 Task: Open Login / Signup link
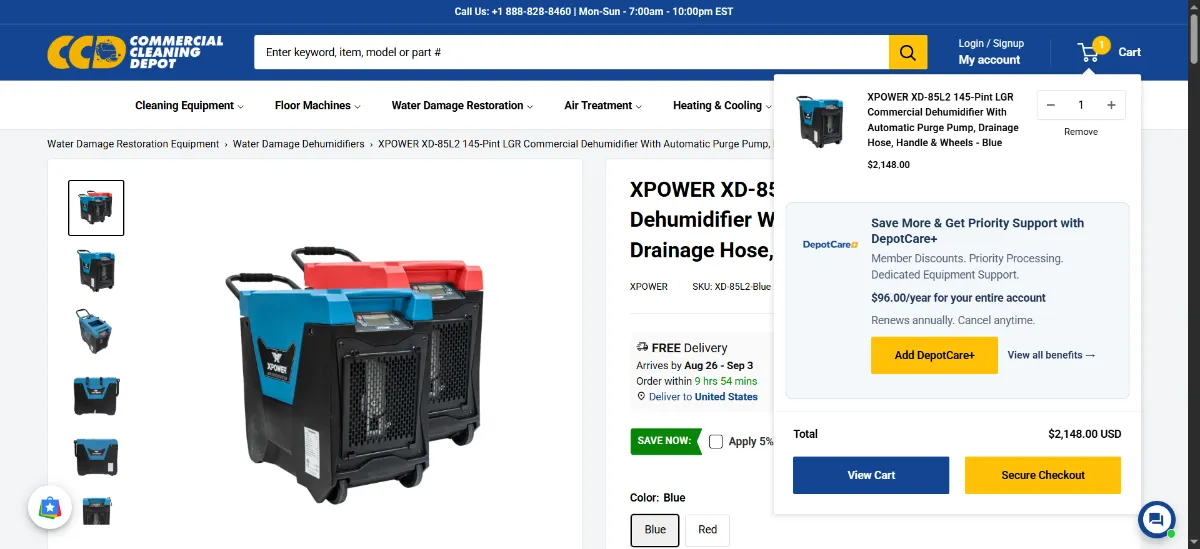(x=991, y=44)
